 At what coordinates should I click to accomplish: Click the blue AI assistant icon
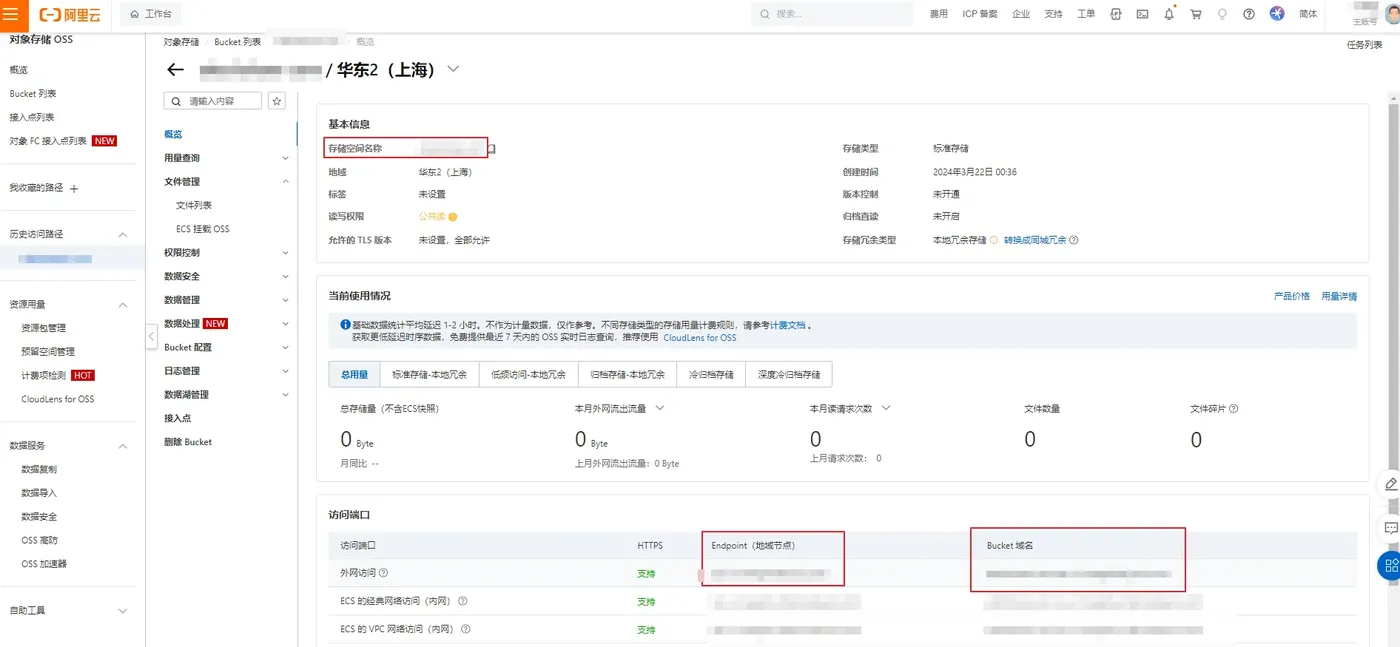[1277, 14]
